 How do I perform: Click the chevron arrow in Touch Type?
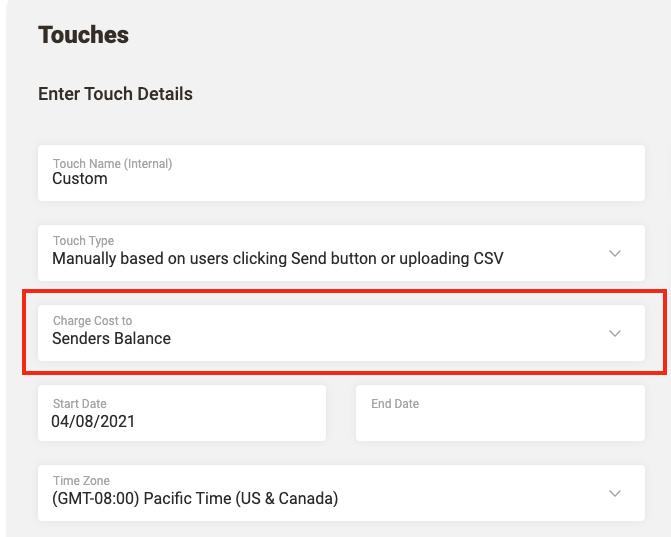(615, 253)
